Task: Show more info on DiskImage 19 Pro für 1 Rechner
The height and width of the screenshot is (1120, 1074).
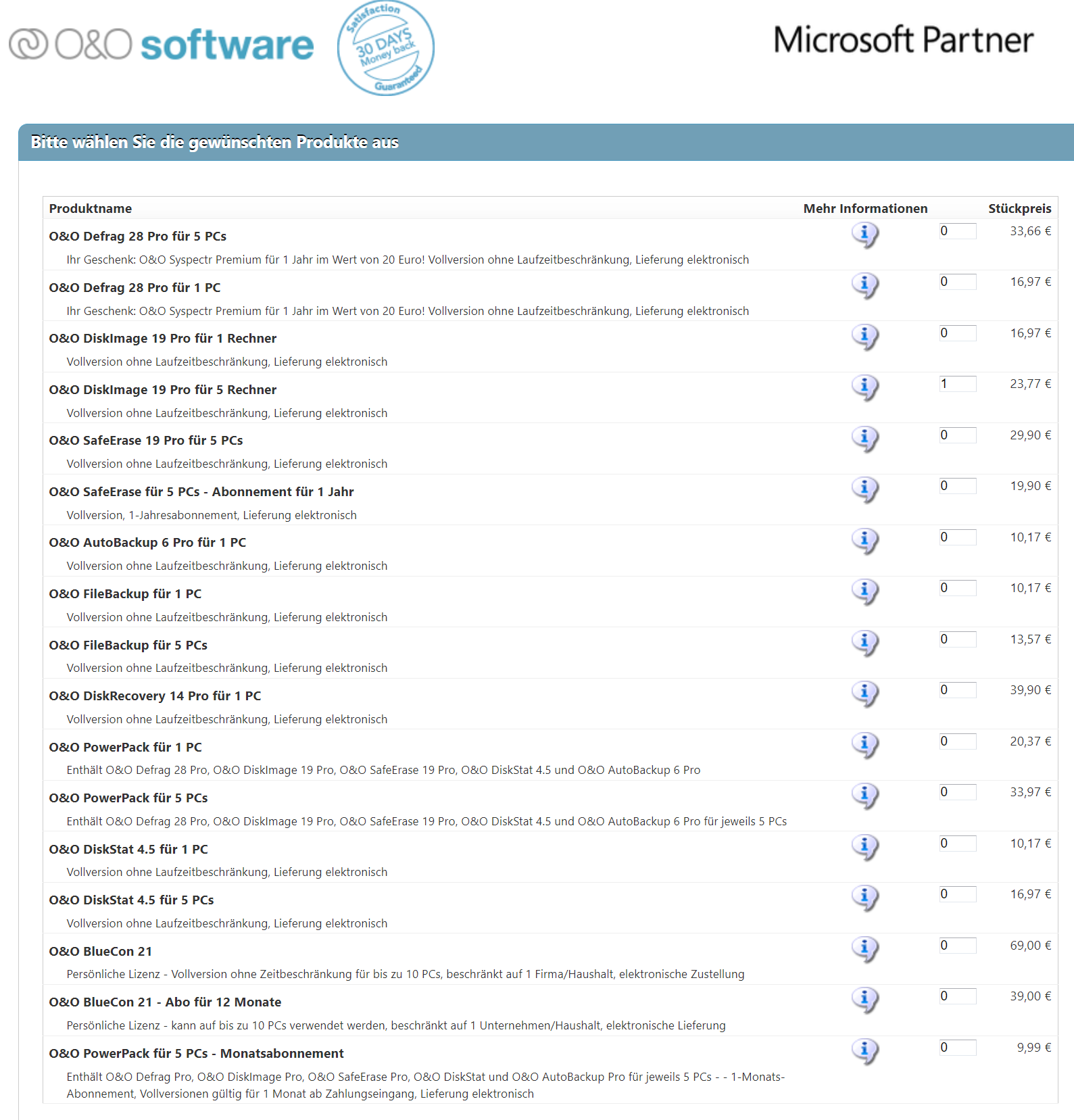Action: click(864, 337)
